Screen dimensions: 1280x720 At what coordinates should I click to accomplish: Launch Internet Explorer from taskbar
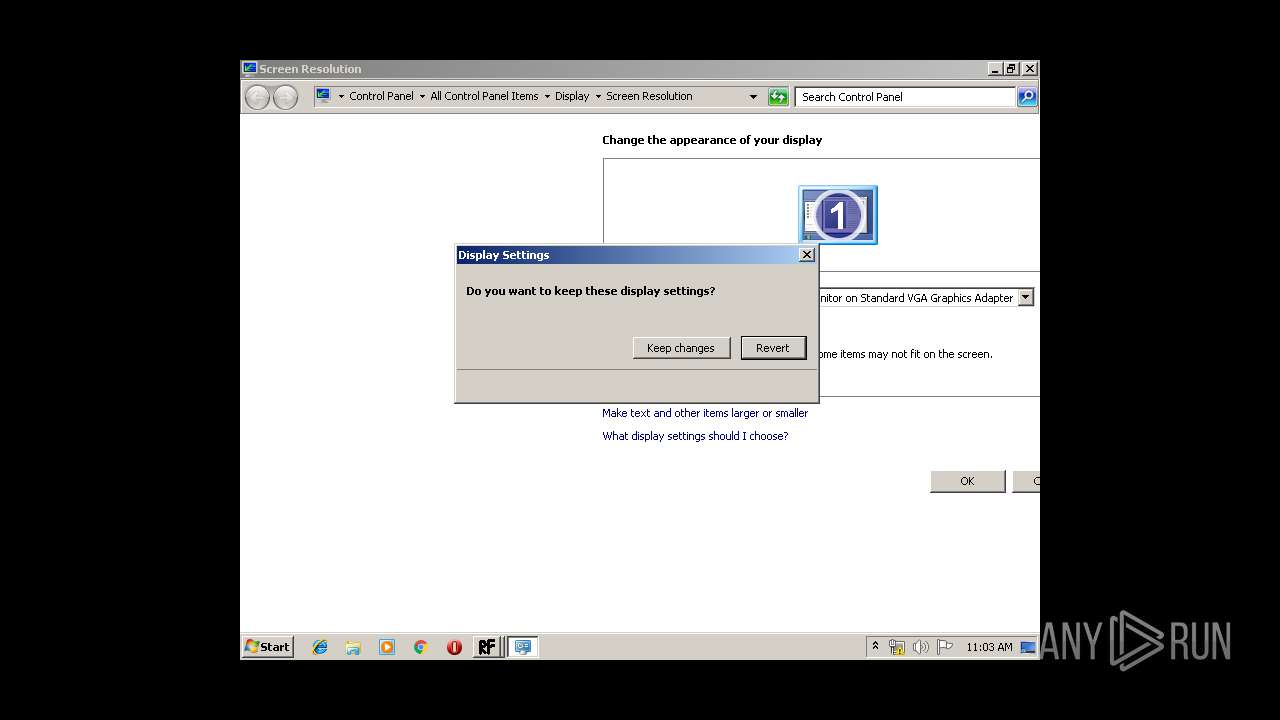(x=320, y=647)
